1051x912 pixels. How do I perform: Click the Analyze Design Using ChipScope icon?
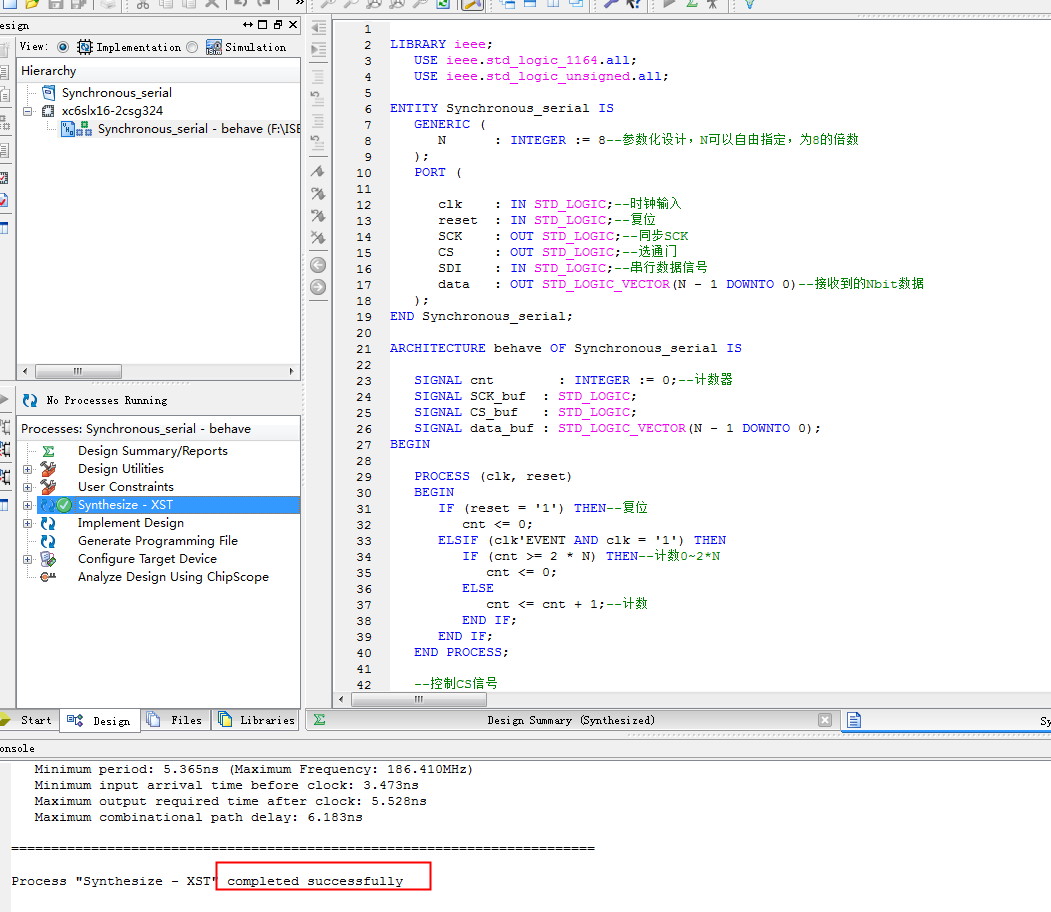coord(48,577)
